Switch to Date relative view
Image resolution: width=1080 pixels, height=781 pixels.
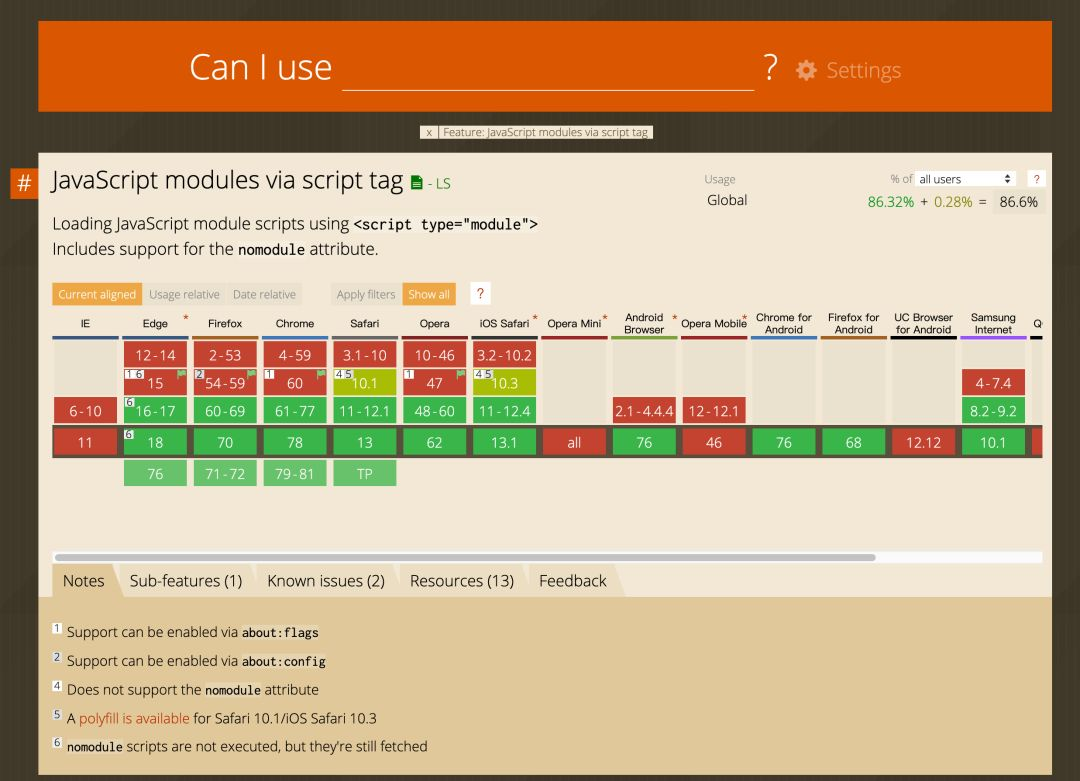click(264, 294)
